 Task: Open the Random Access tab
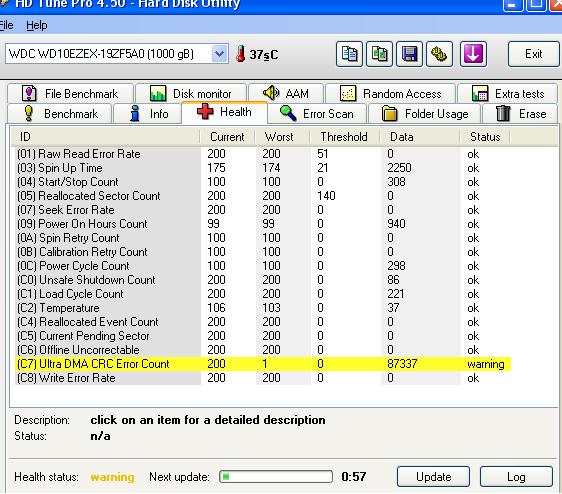point(391,94)
